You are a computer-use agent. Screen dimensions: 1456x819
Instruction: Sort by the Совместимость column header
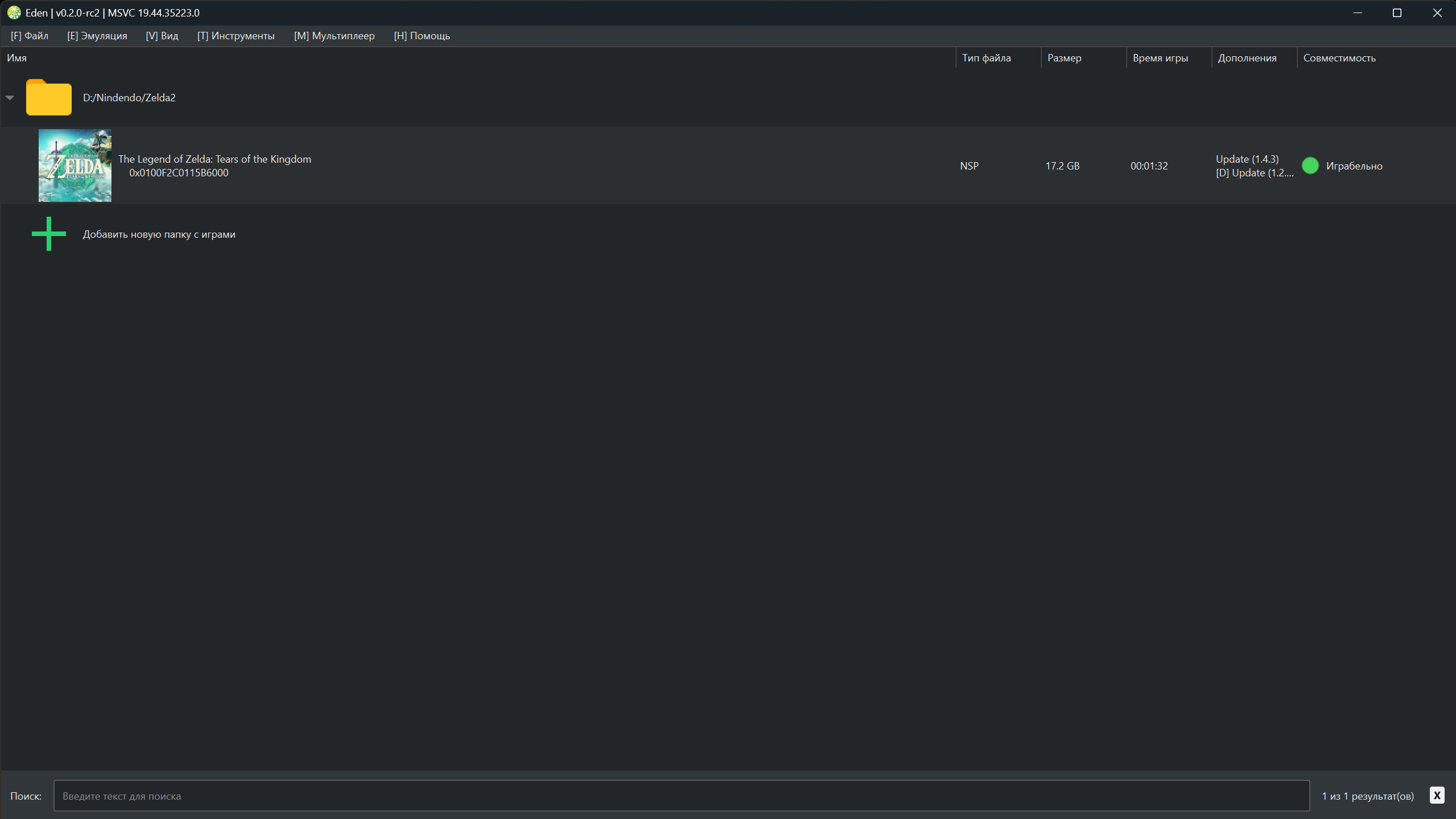(x=1376, y=58)
